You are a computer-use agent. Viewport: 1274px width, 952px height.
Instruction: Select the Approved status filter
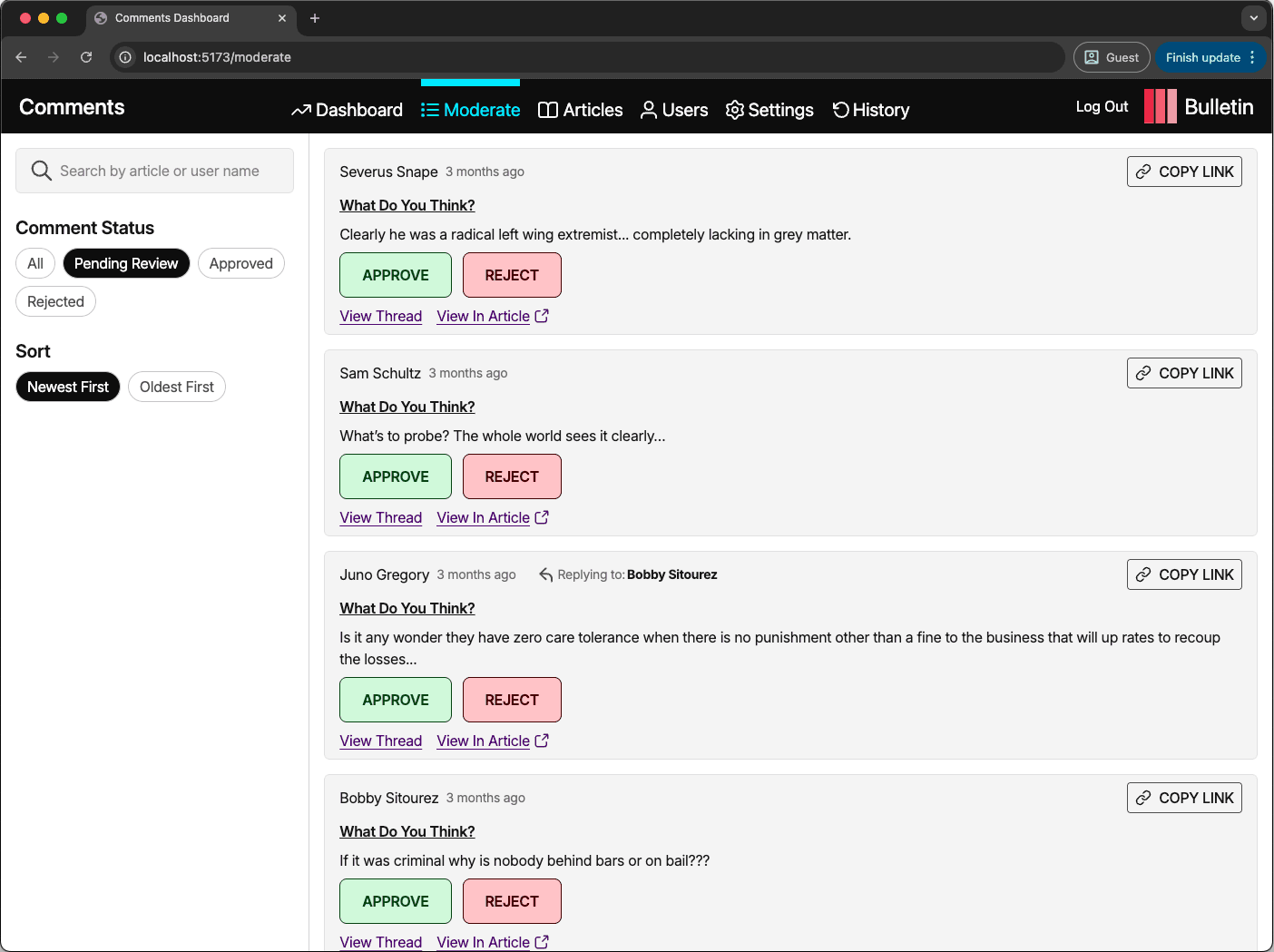pos(240,263)
